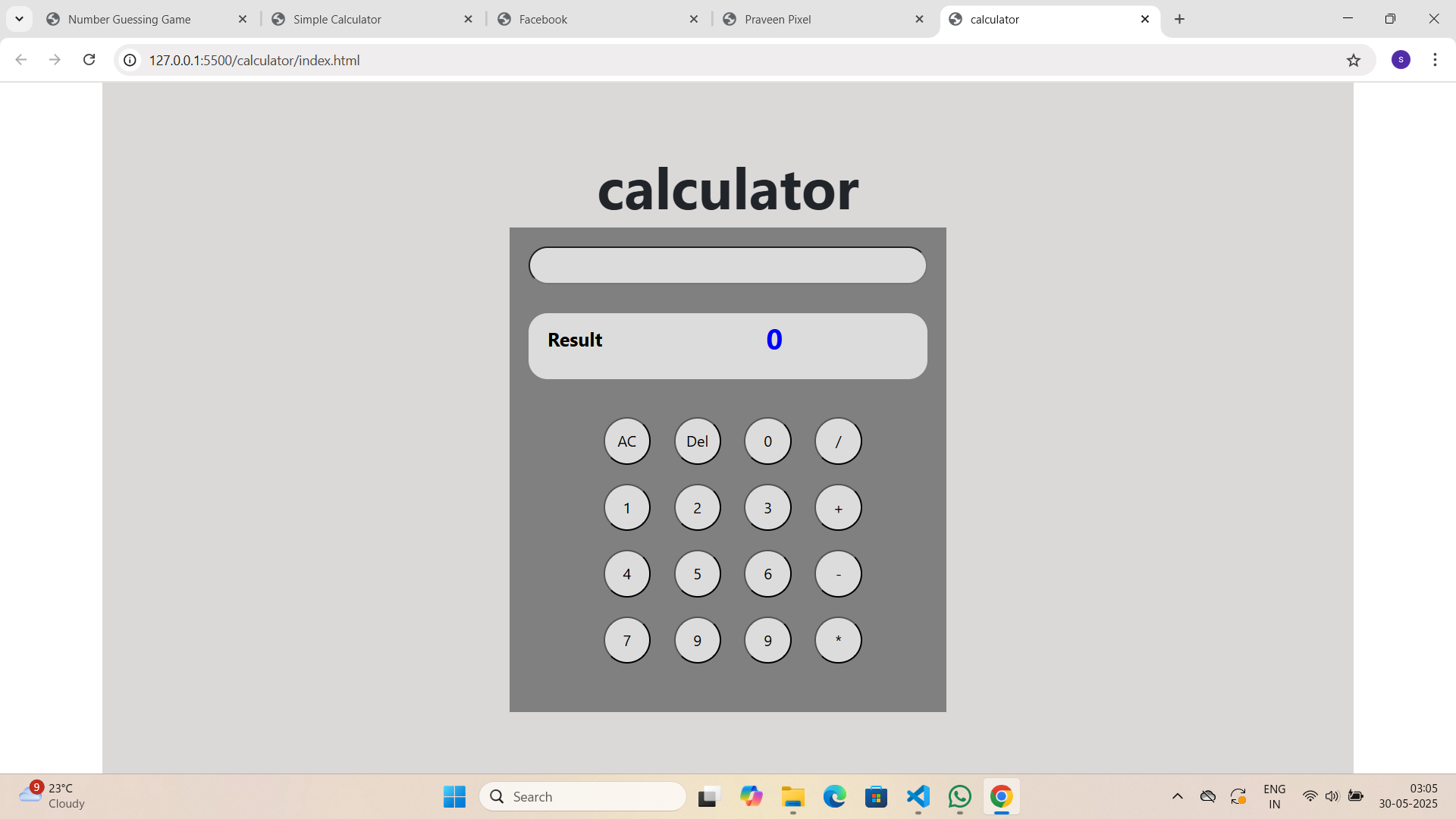Click the calculator expression input field
Screen dimensions: 1456x819
727,265
